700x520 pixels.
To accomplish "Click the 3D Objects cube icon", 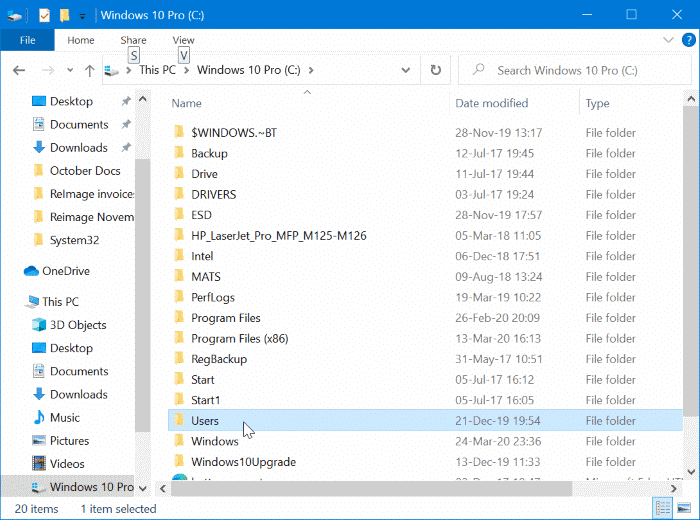I will [39, 325].
